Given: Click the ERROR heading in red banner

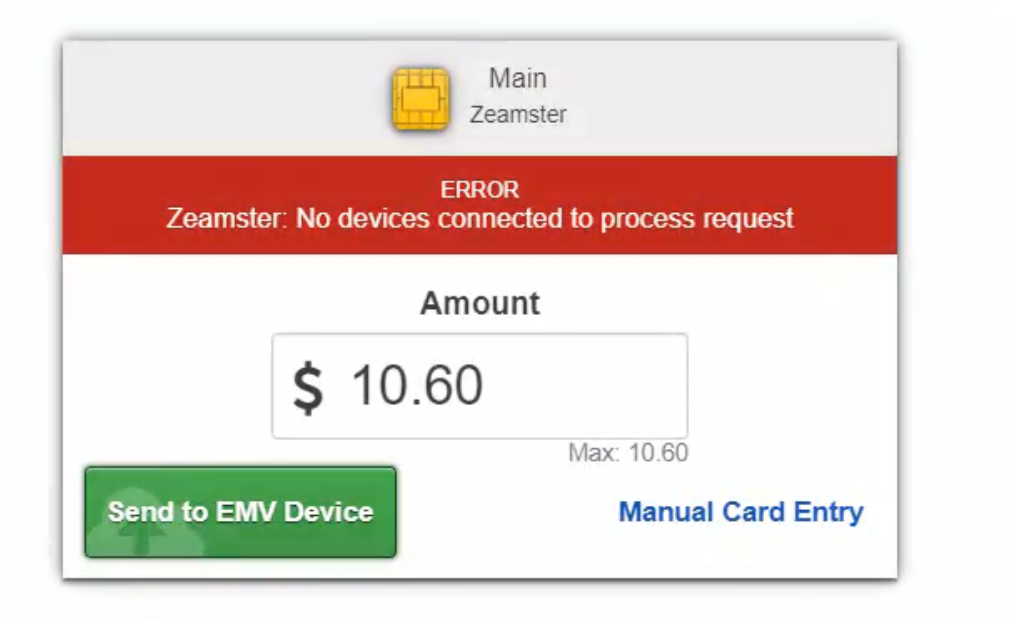Looking at the screenshot, I should (x=480, y=189).
